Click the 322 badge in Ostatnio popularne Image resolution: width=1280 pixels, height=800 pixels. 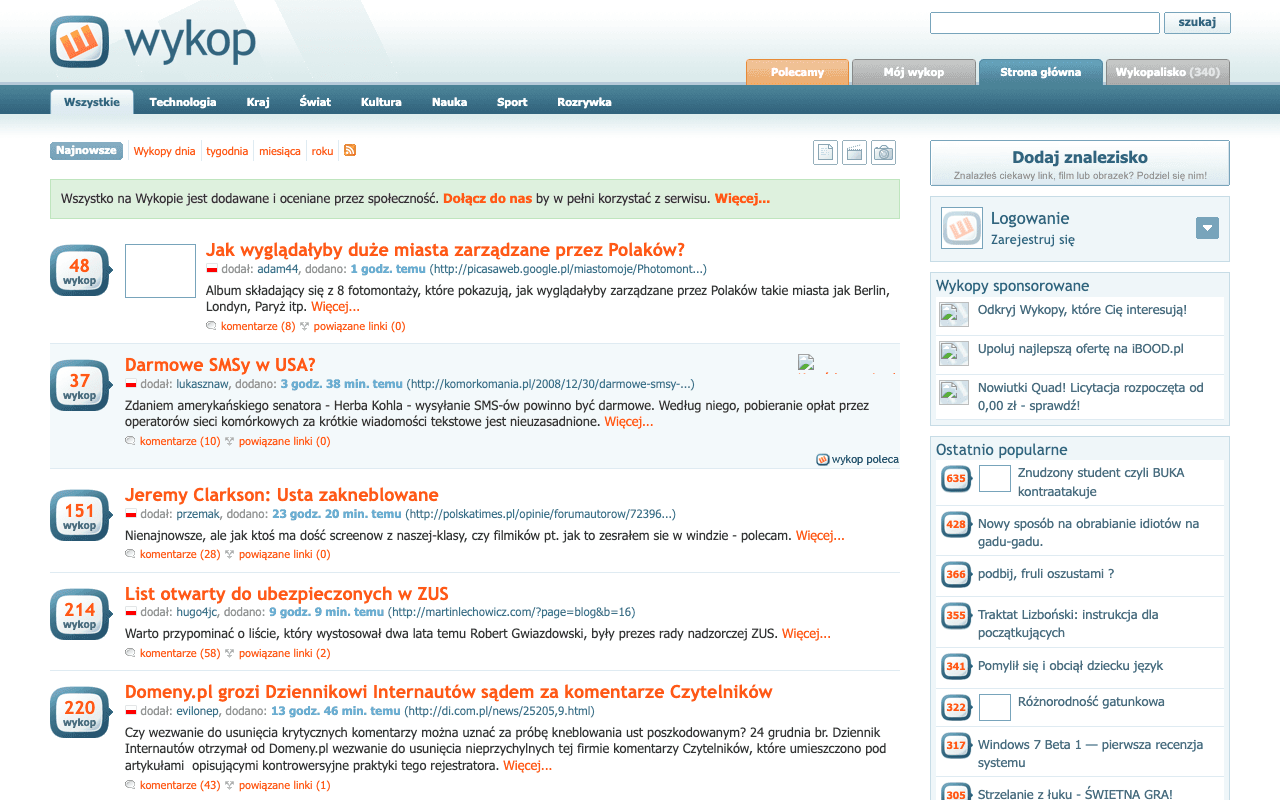point(956,708)
